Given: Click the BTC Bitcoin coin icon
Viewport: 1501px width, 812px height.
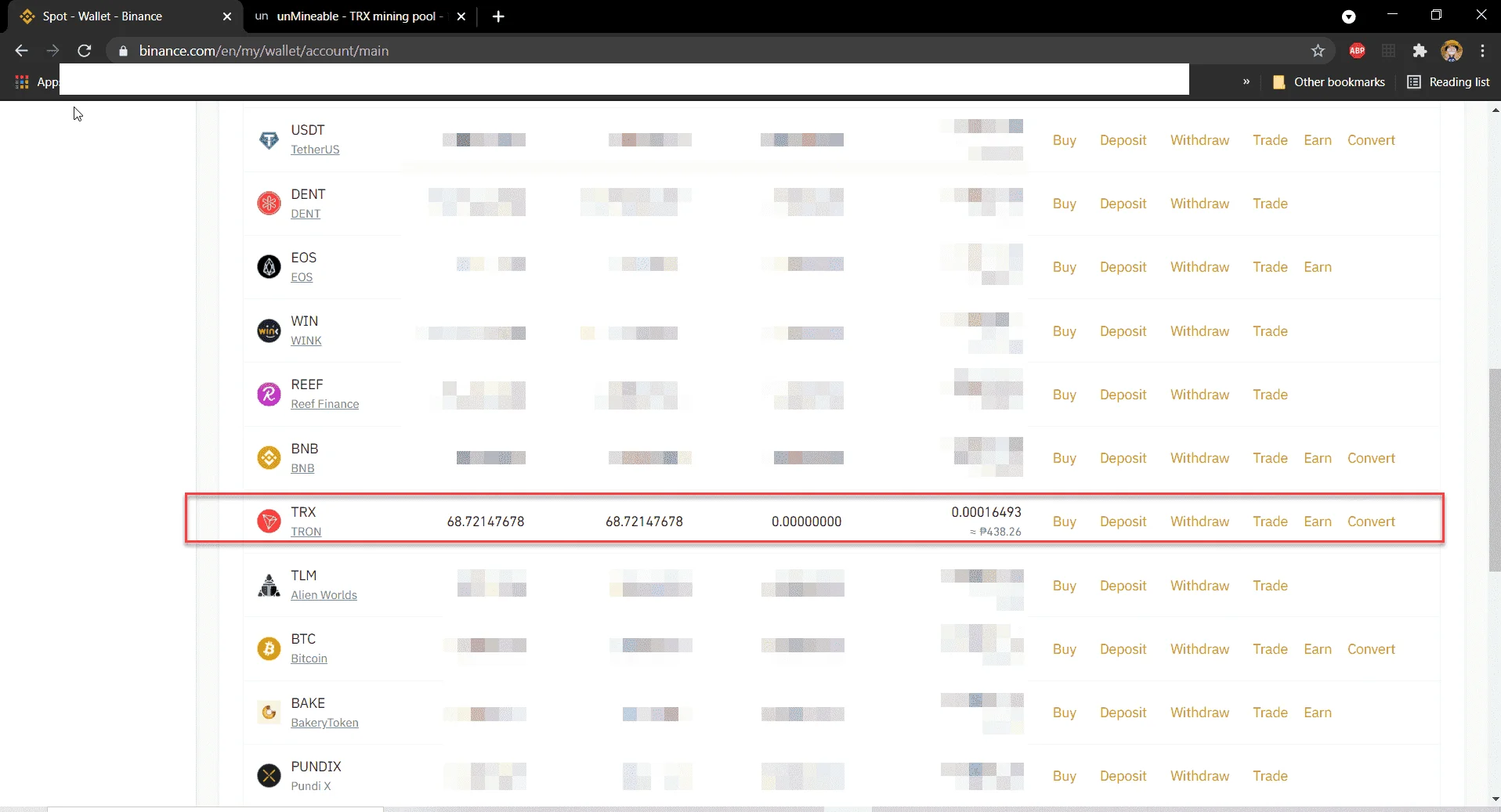Looking at the screenshot, I should (269, 648).
